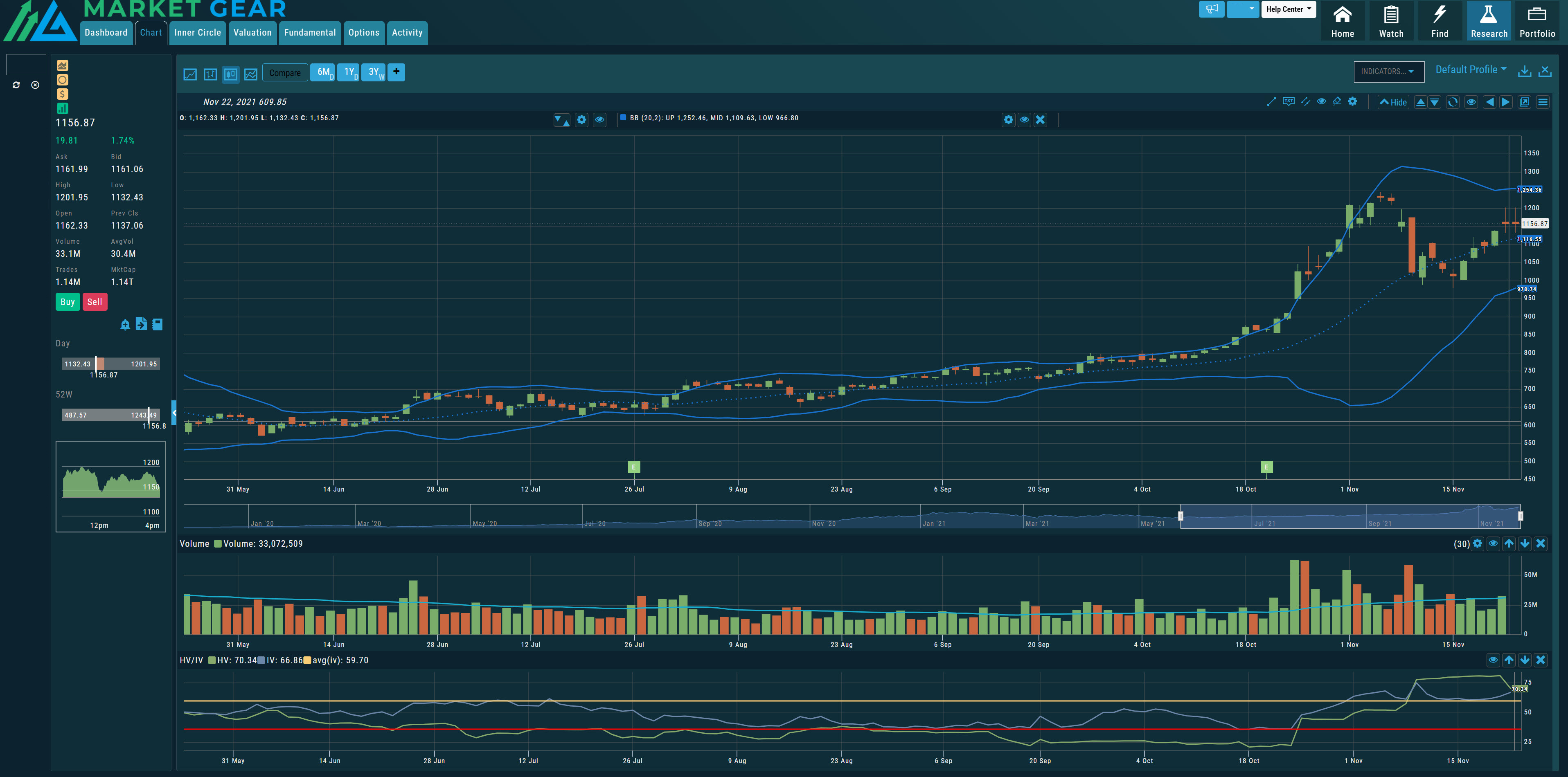Select the eraser tool for drawings
The image size is (1568, 777).
(x=1337, y=101)
